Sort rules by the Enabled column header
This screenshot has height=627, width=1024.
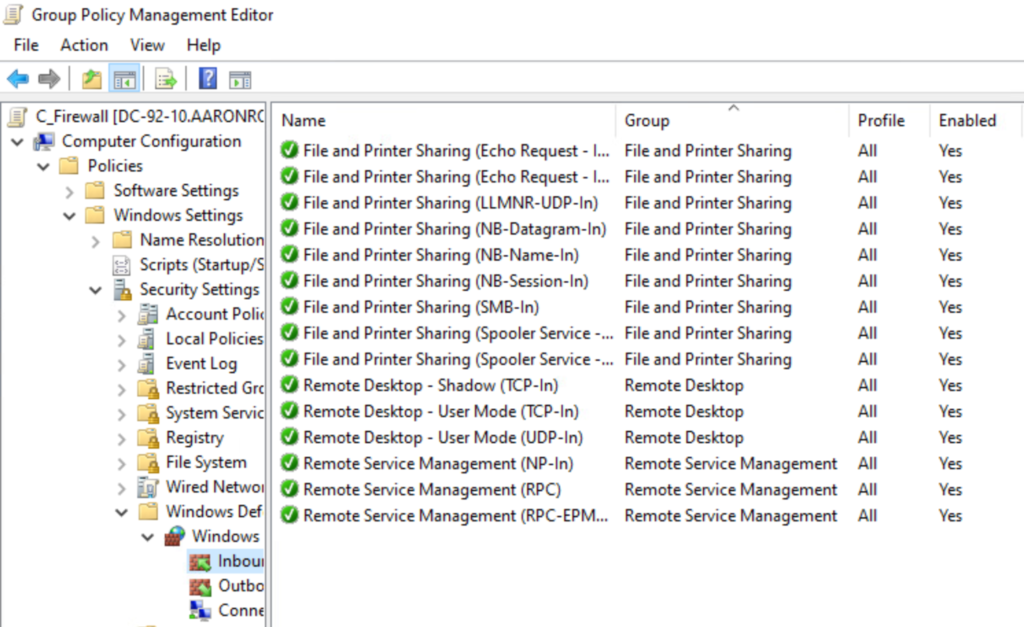967,121
